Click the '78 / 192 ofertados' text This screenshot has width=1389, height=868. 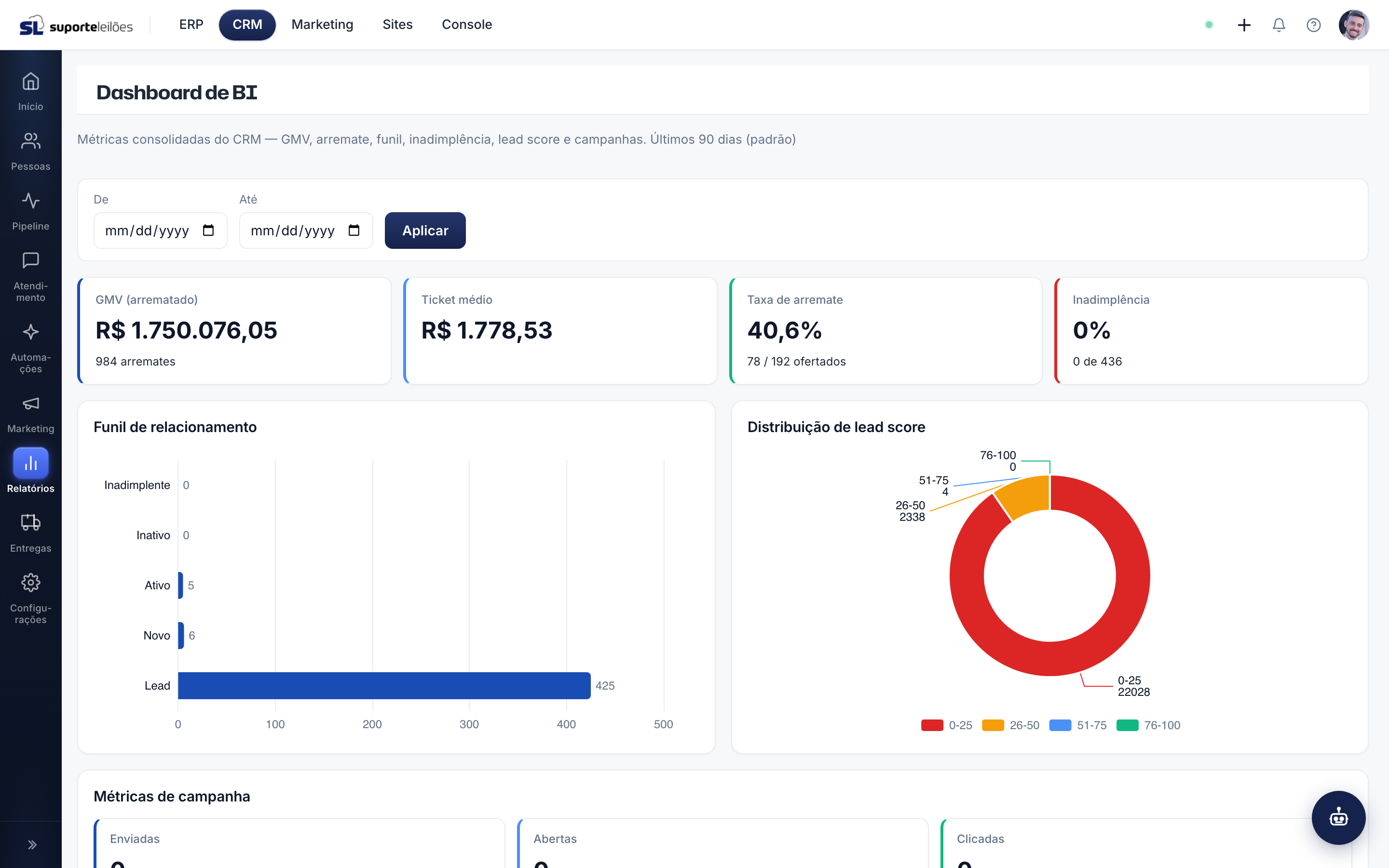(796, 362)
